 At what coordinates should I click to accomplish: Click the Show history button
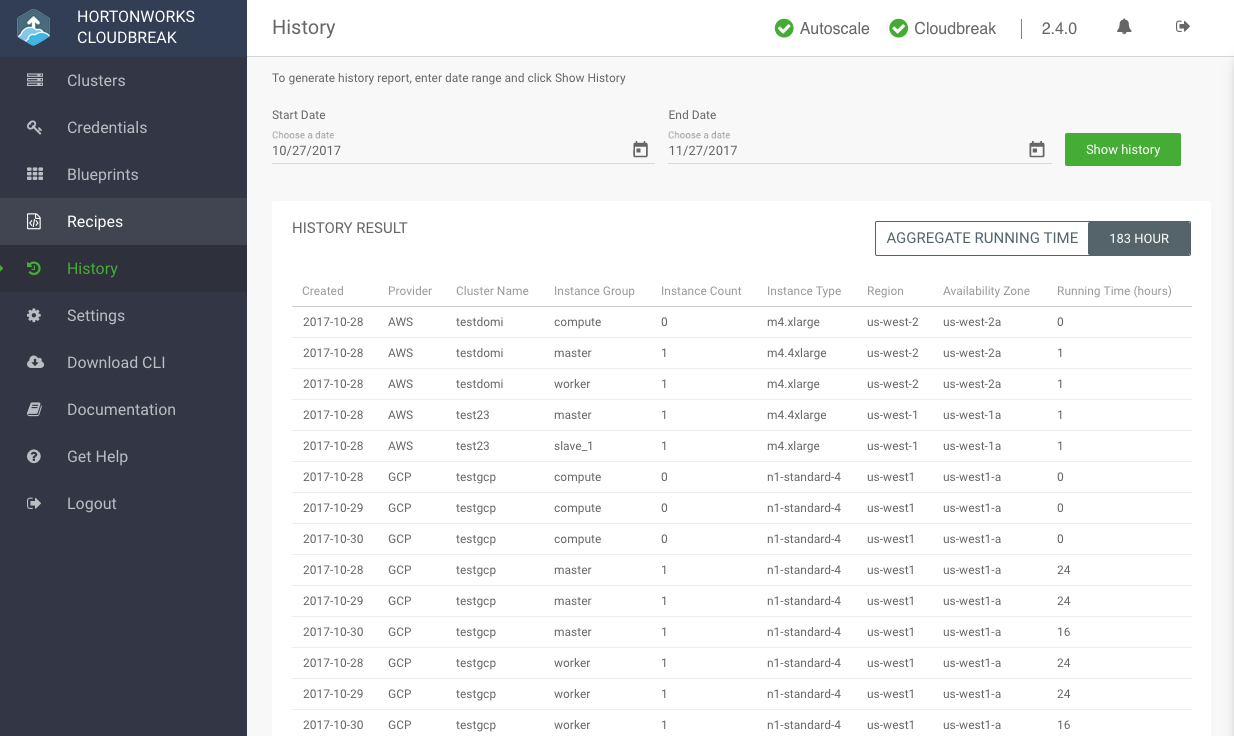click(1122, 149)
